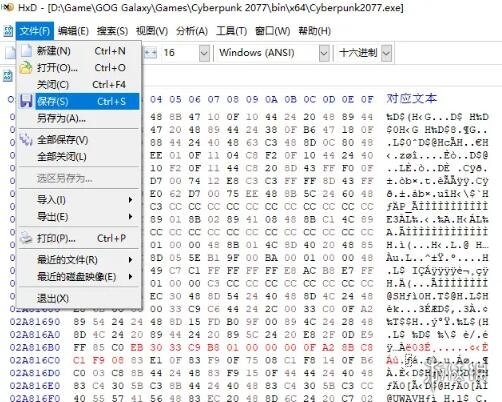Expand the 最近的磁盘映像(E) submenu
This screenshot has height=402, width=502.
[79, 277]
